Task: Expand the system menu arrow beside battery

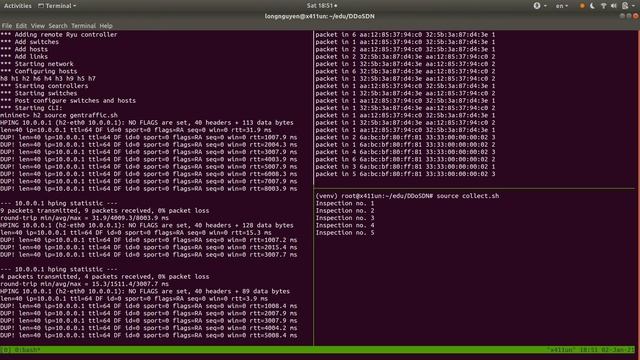Action: point(634,6)
